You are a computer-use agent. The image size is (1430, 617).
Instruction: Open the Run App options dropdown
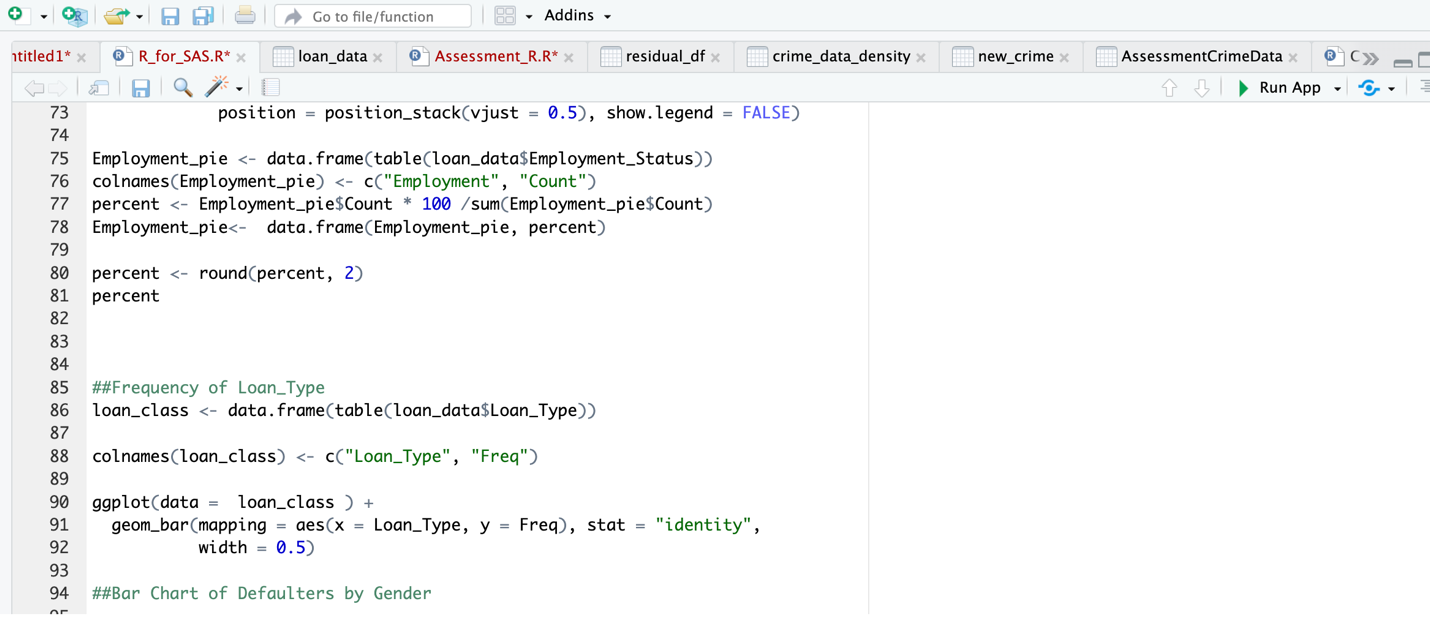[x=1337, y=89]
